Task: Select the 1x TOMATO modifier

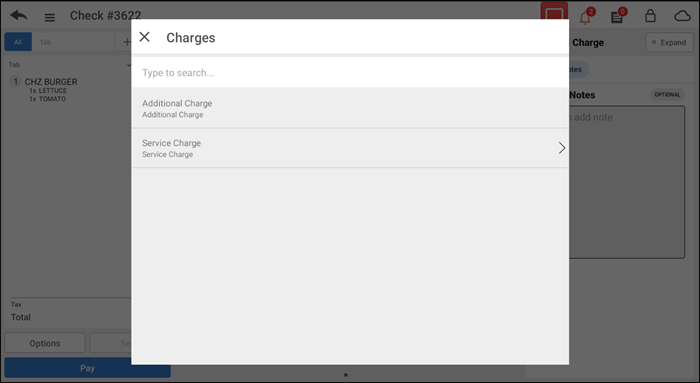Action: tap(47, 99)
